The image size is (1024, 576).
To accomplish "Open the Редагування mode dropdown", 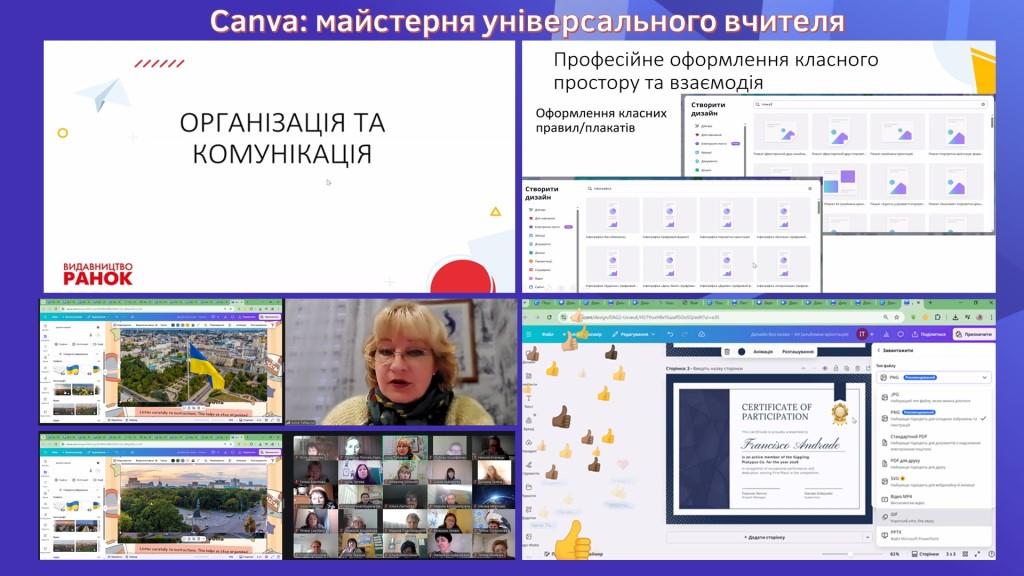I will coord(634,334).
